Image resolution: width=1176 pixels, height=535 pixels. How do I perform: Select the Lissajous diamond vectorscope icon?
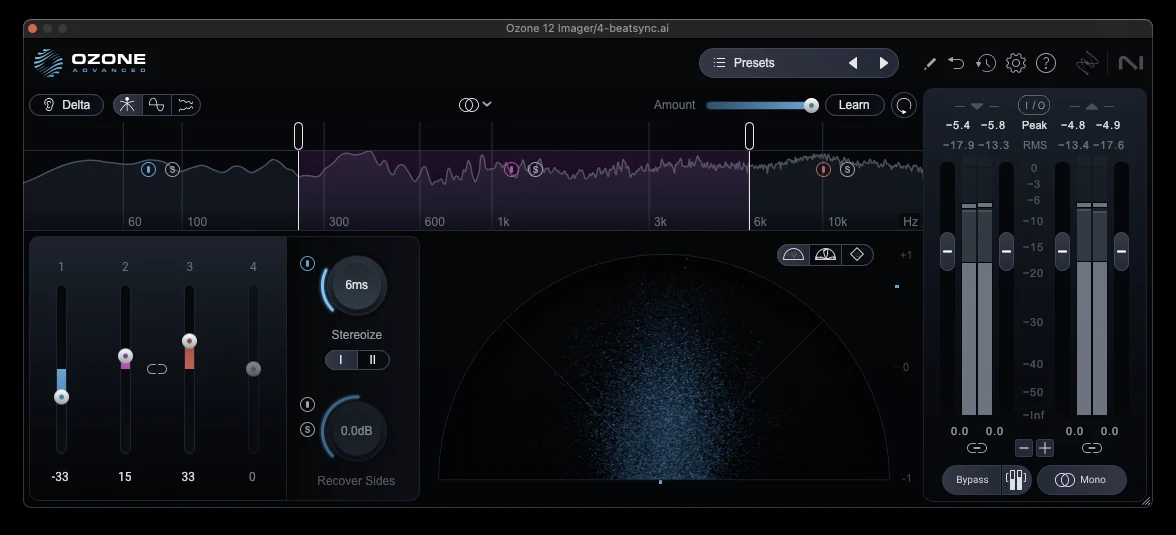point(857,255)
